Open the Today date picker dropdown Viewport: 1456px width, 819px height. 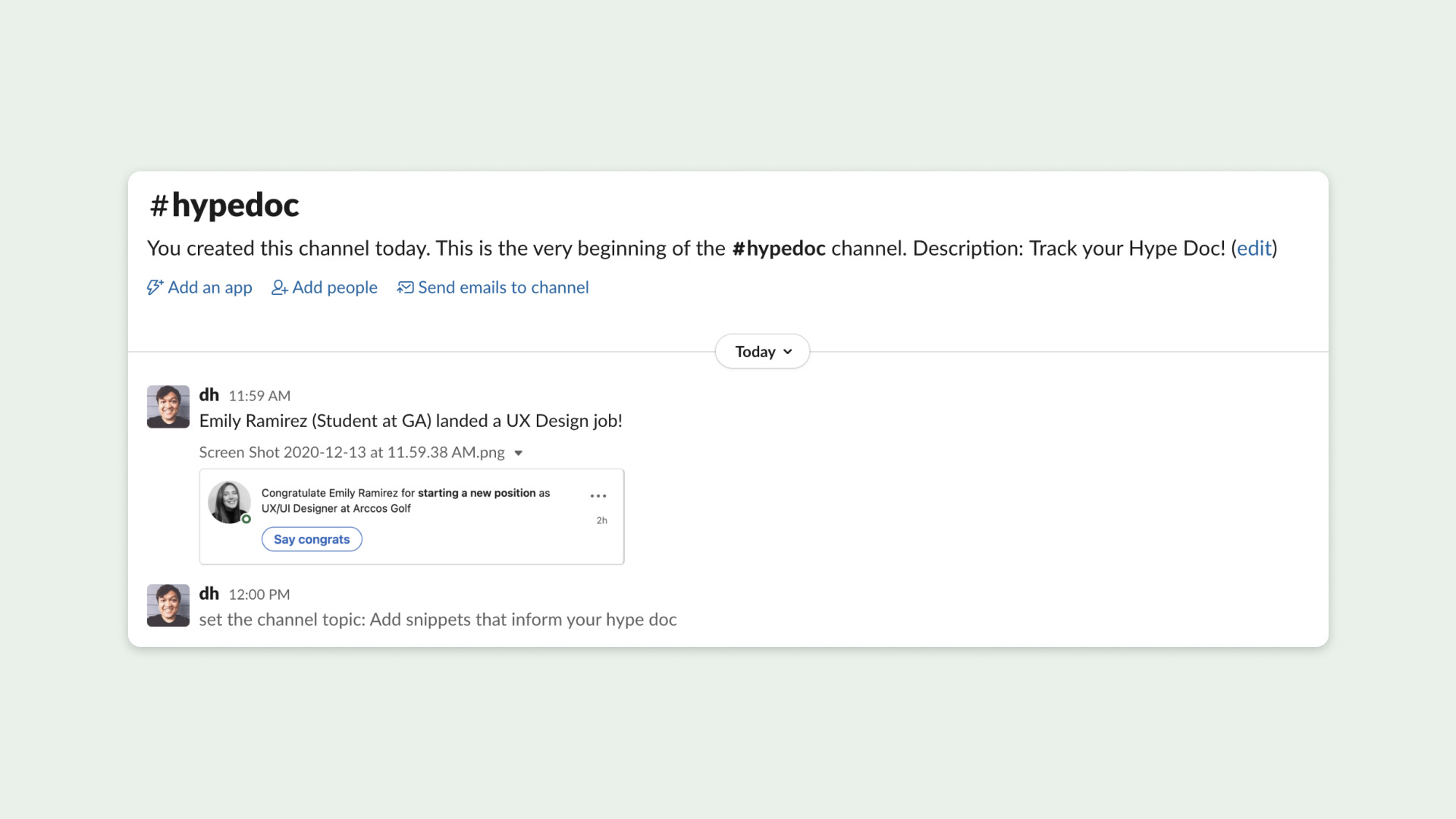[x=761, y=351]
